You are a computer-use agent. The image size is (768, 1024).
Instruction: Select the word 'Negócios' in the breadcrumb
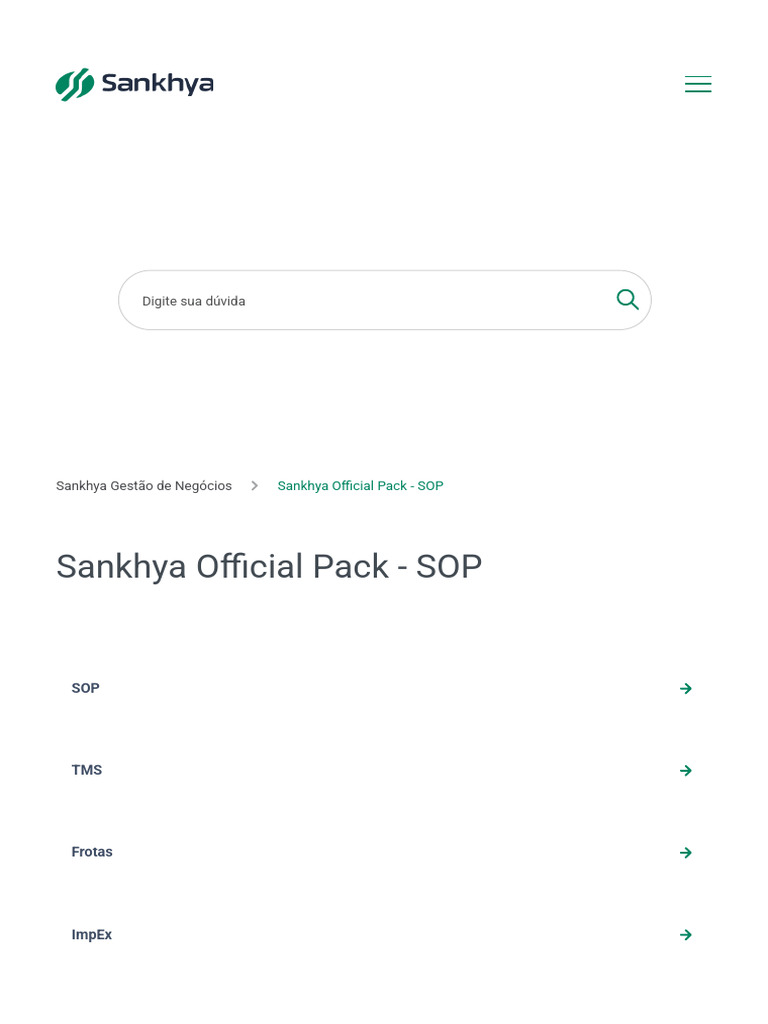[x=203, y=486]
